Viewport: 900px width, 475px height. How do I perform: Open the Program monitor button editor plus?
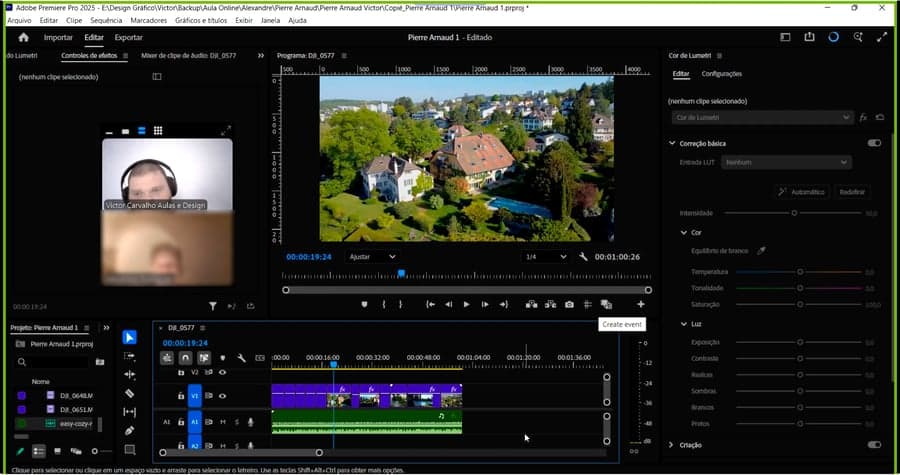point(641,304)
